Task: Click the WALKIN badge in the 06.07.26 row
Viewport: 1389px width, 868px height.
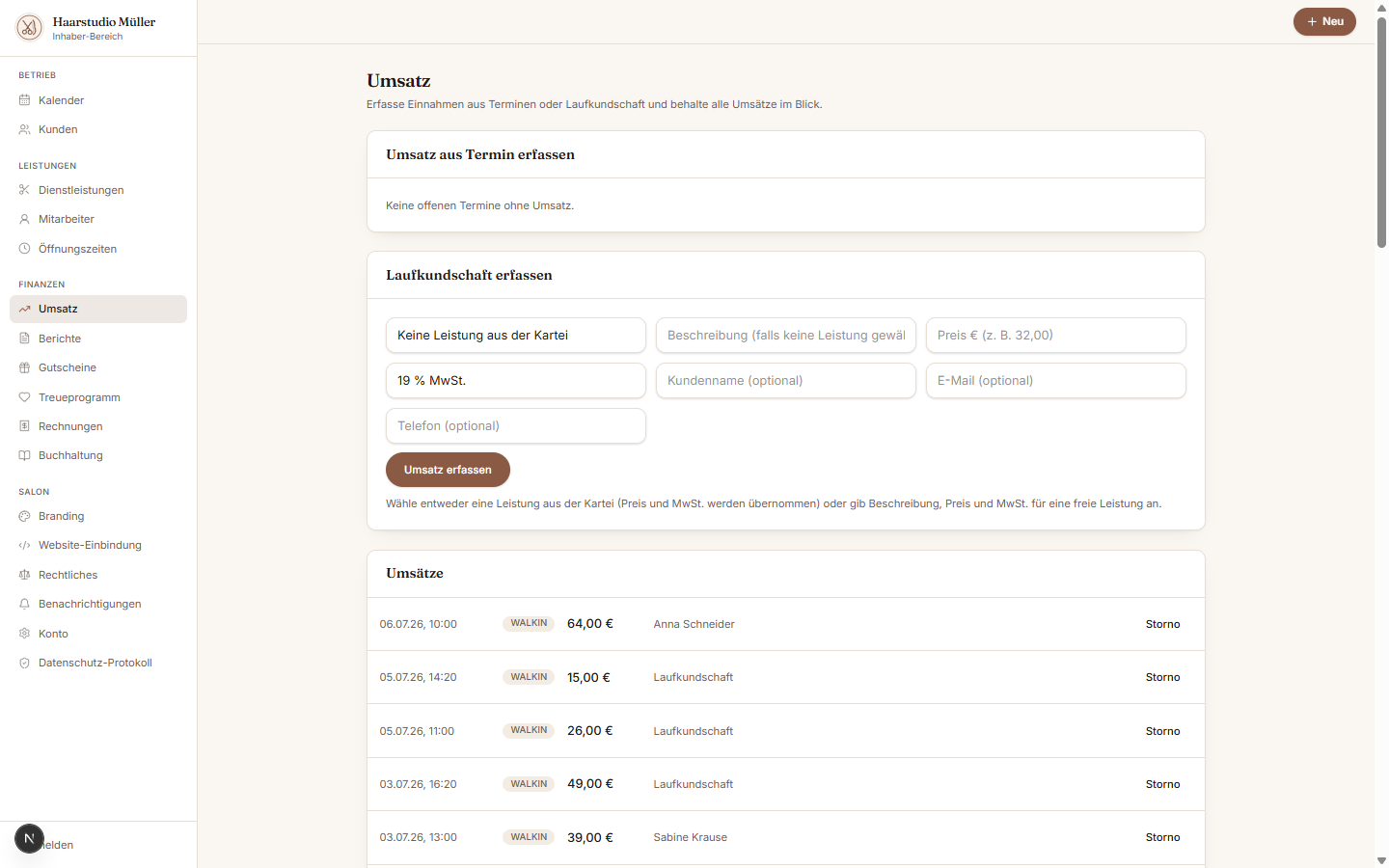Action: click(529, 623)
